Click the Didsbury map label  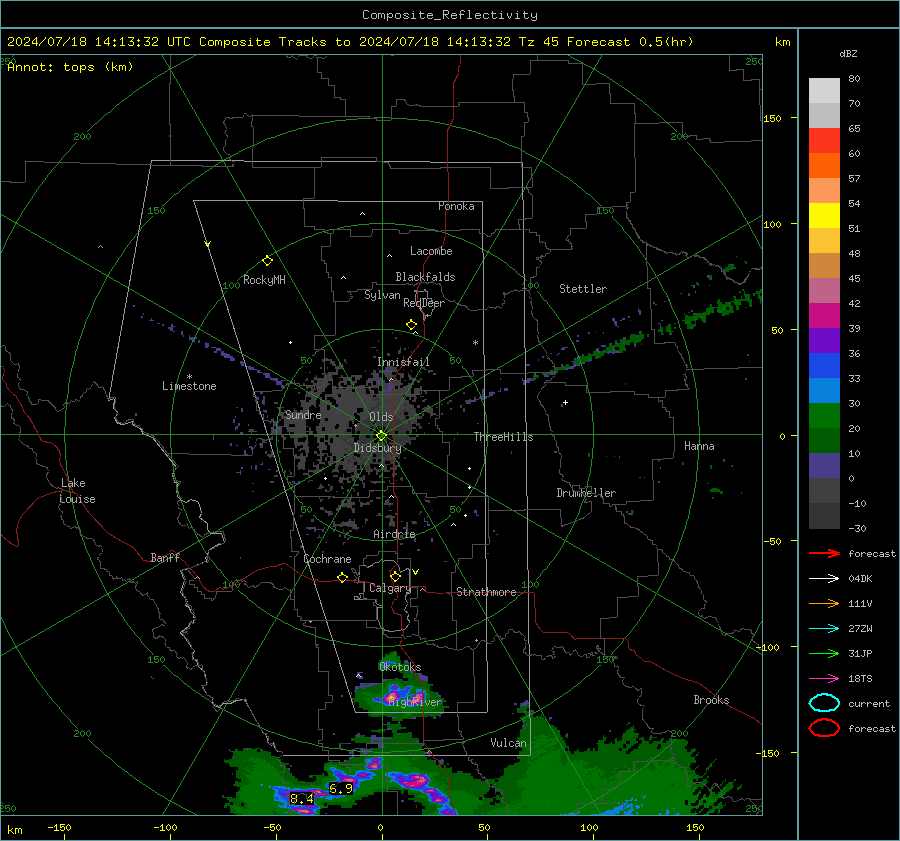pyautogui.click(x=377, y=448)
